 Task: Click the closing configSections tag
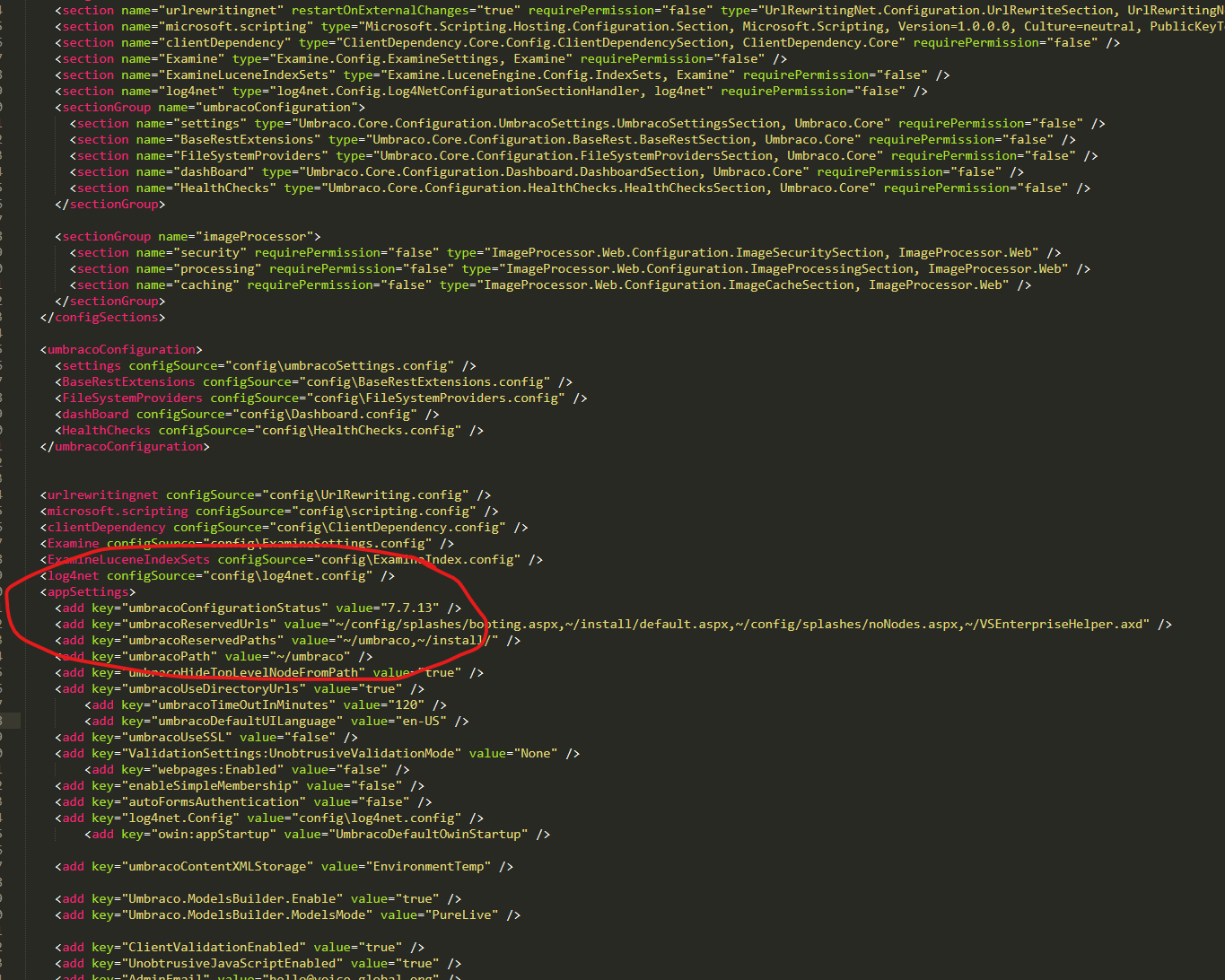(102, 317)
